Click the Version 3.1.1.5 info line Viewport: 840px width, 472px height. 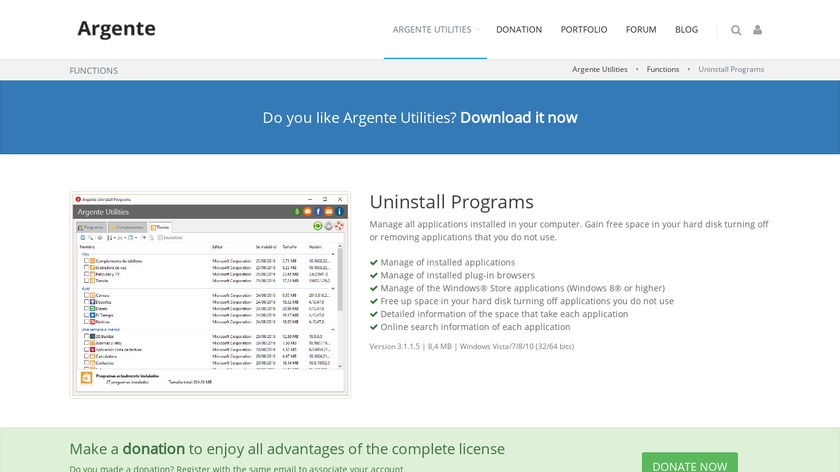[x=471, y=346]
